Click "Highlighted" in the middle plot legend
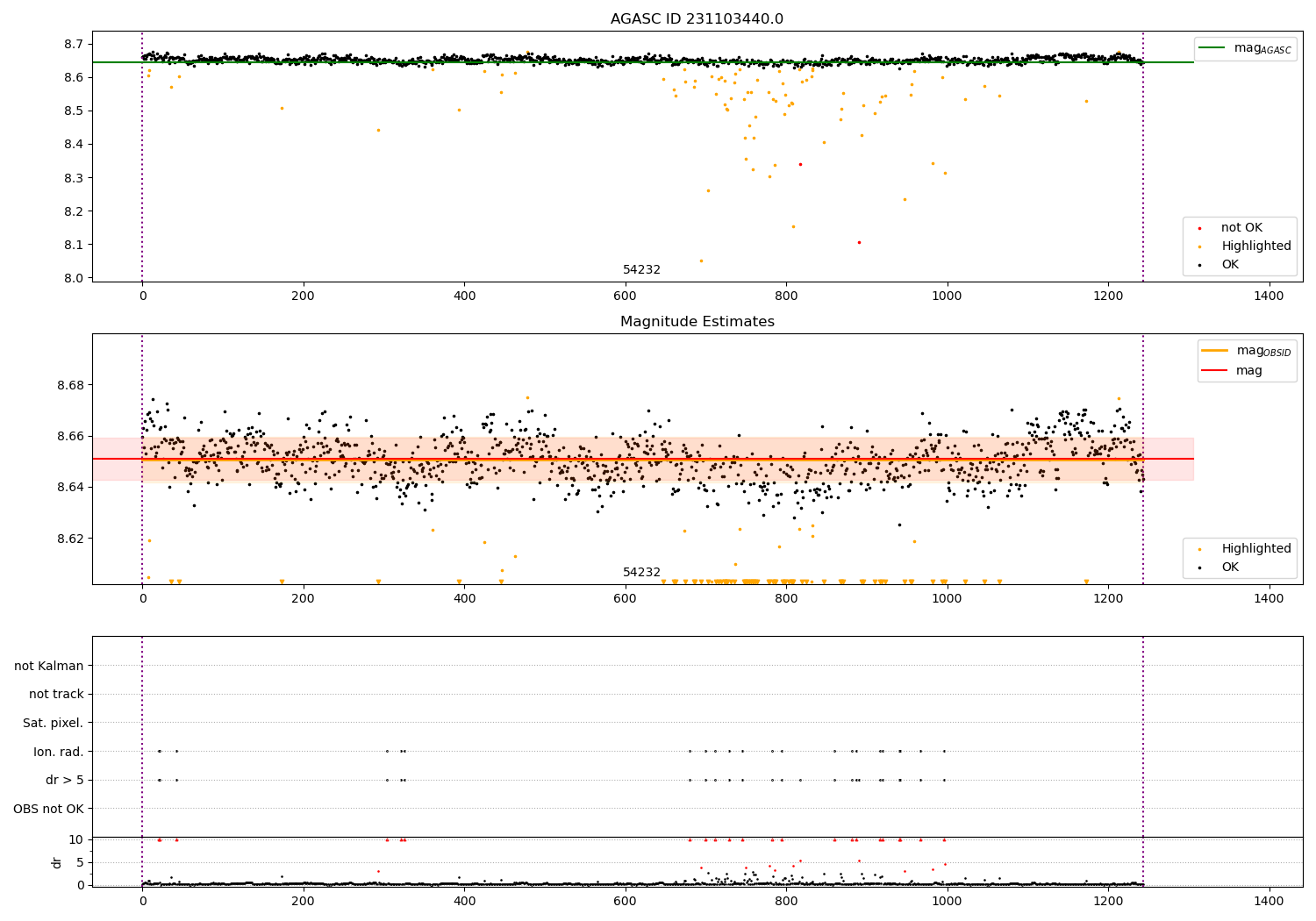 (x=1256, y=549)
